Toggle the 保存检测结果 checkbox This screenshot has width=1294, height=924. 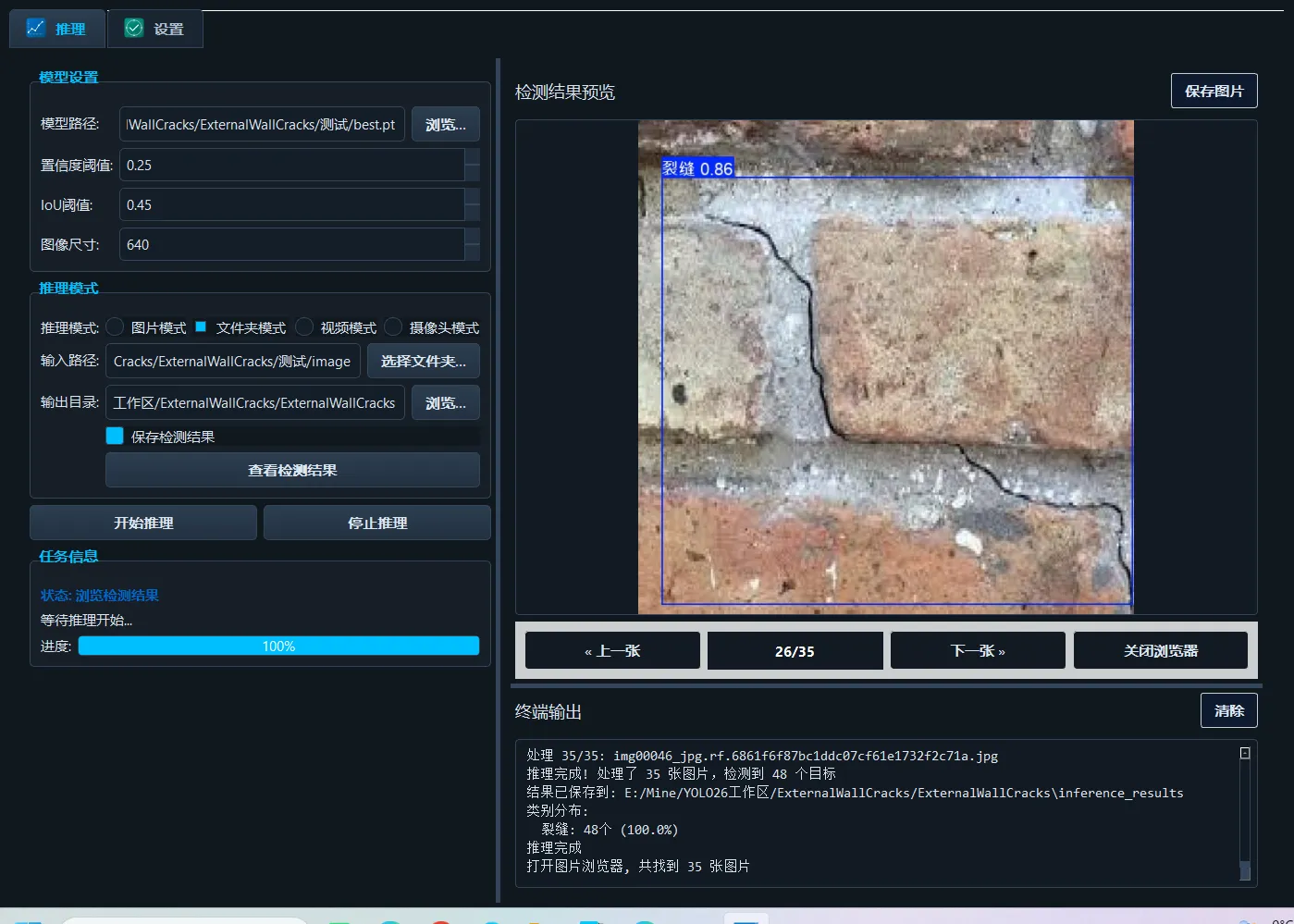[x=115, y=436]
